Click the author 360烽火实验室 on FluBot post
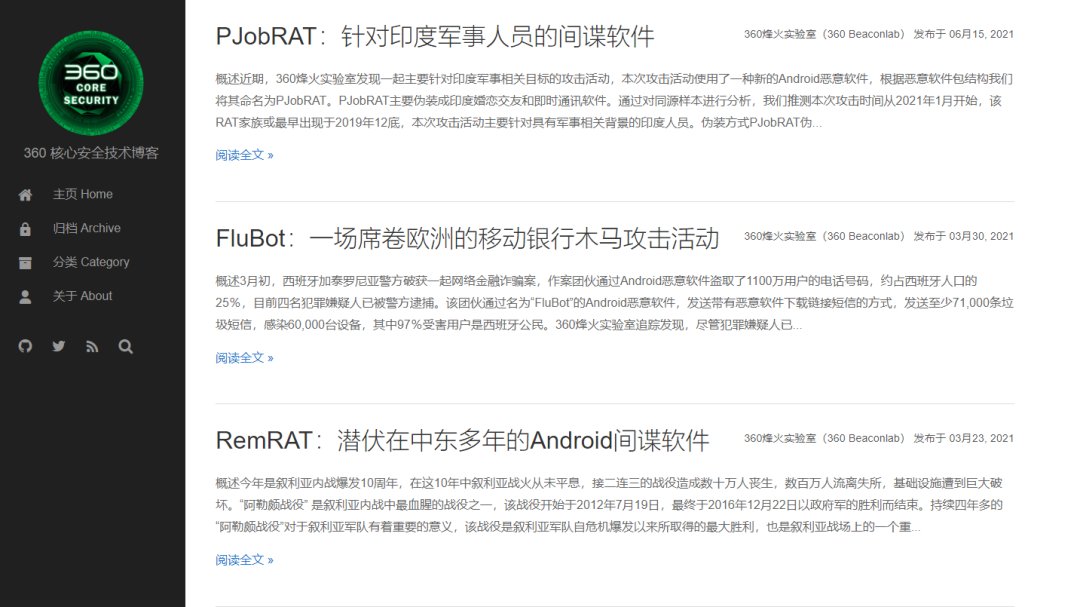Image resolution: width=1080 pixels, height=607 pixels. (824, 236)
